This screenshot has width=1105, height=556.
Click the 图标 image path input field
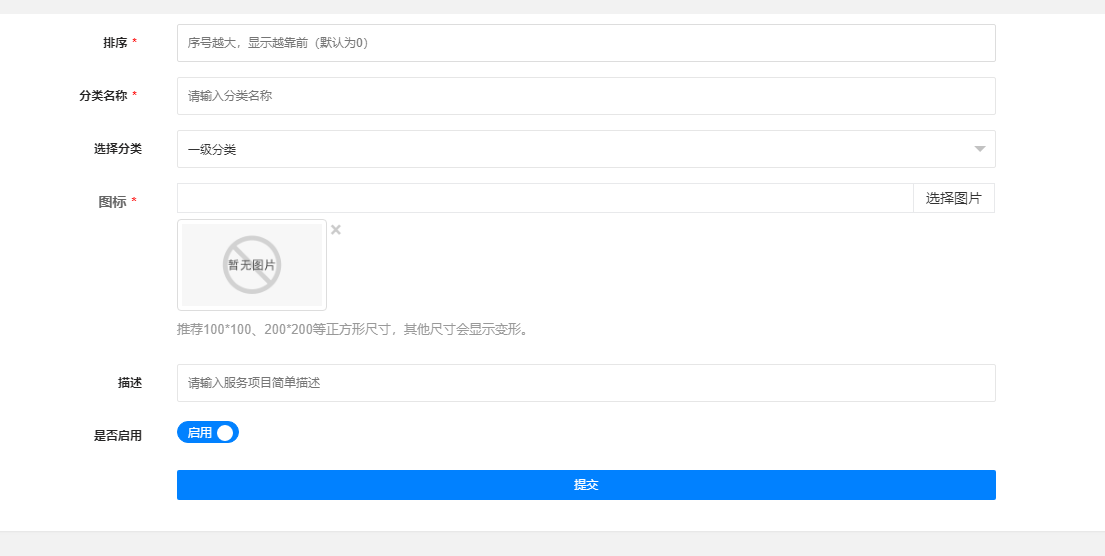point(545,198)
